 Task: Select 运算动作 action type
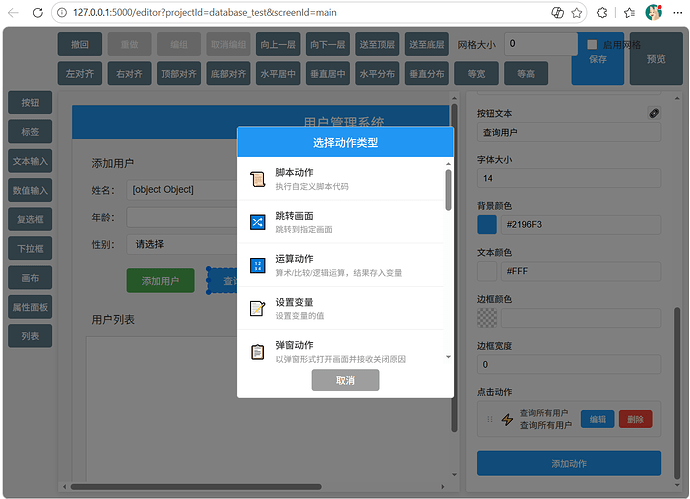[x=341, y=265]
